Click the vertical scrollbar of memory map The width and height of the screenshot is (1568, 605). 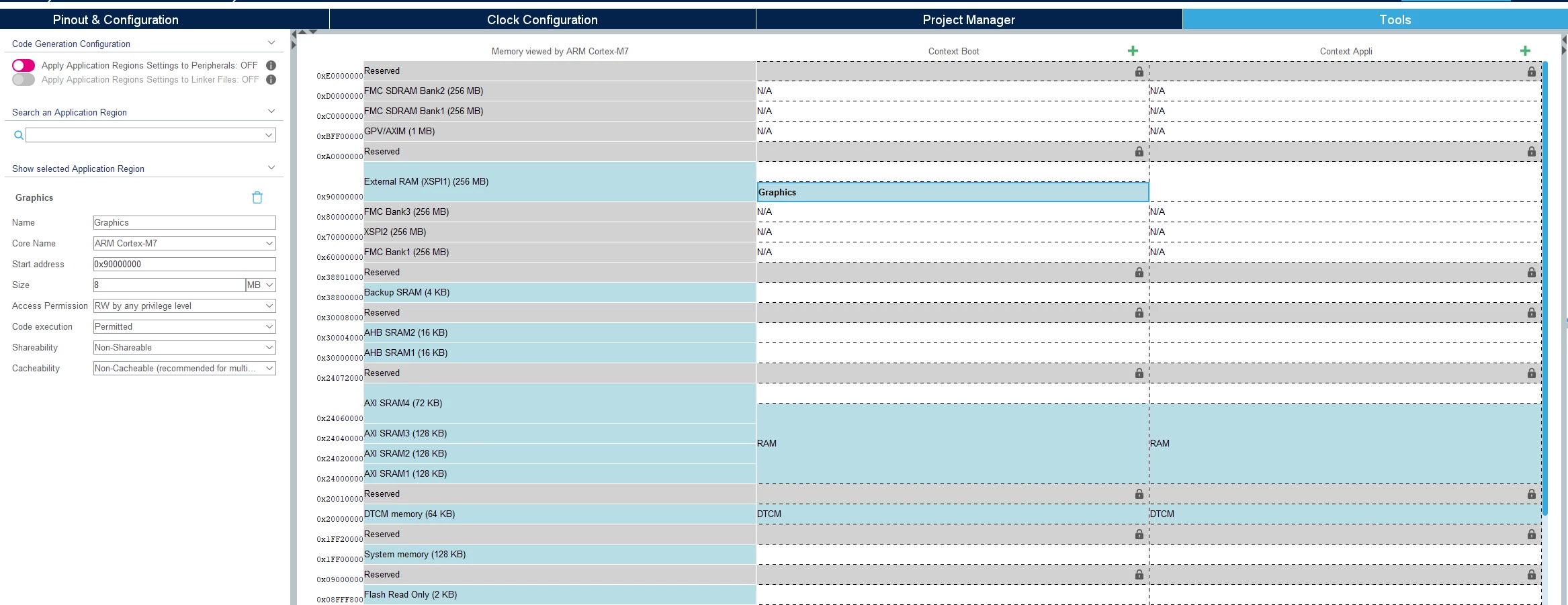[1545, 289]
